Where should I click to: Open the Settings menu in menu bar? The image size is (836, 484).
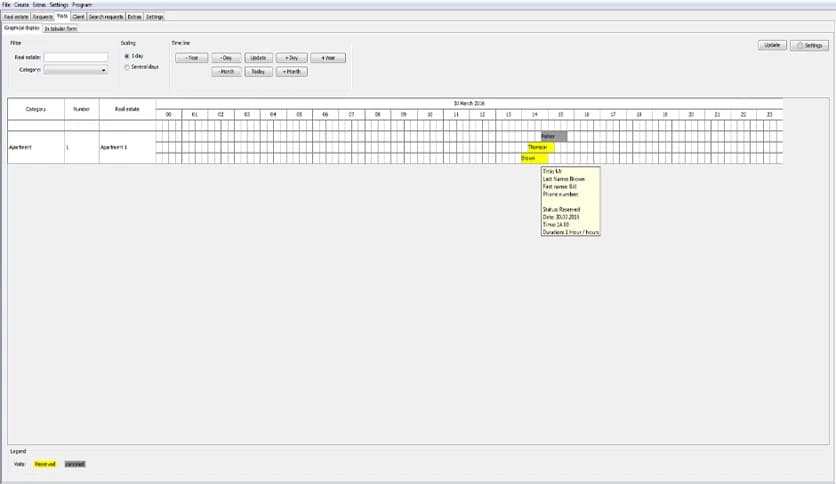[x=59, y=5]
